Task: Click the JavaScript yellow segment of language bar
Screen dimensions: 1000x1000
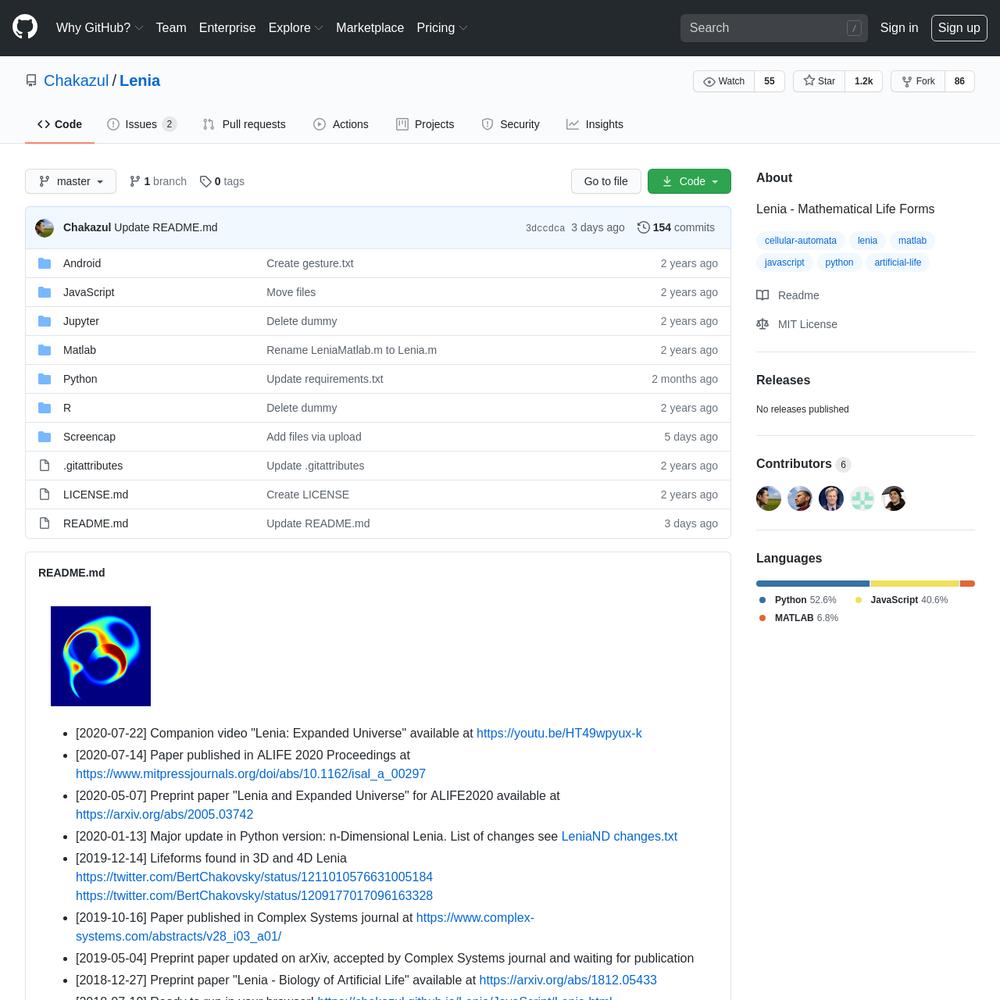Action: click(915, 584)
